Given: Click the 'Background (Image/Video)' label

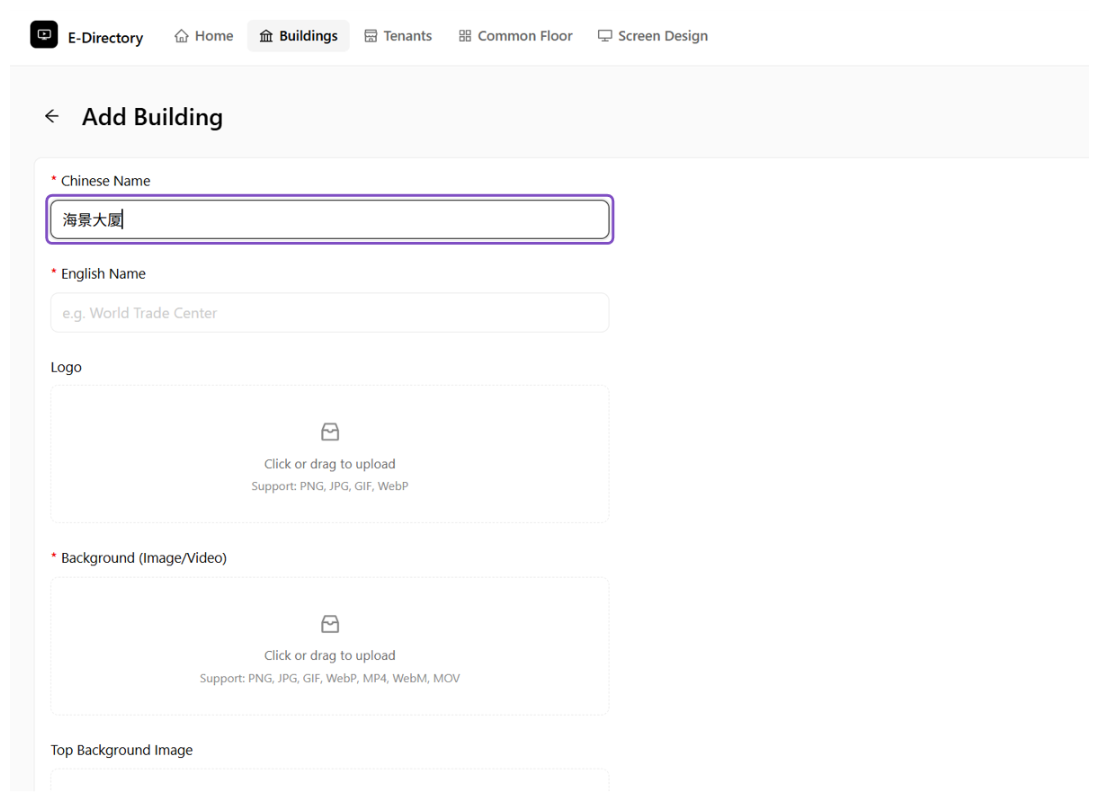Looking at the screenshot, I should [x=144, y=558].
